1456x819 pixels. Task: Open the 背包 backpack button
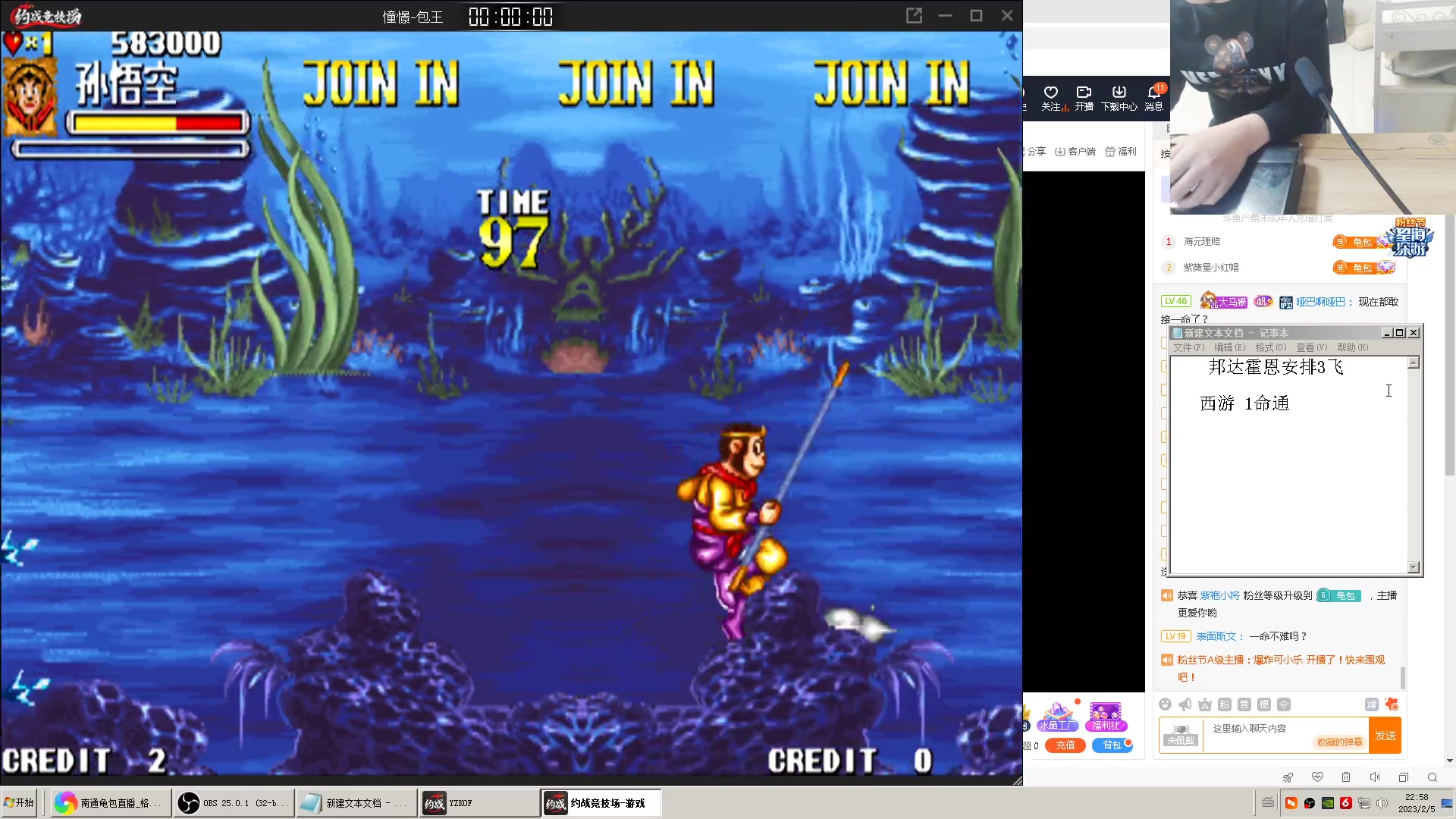click(1112, 745)
